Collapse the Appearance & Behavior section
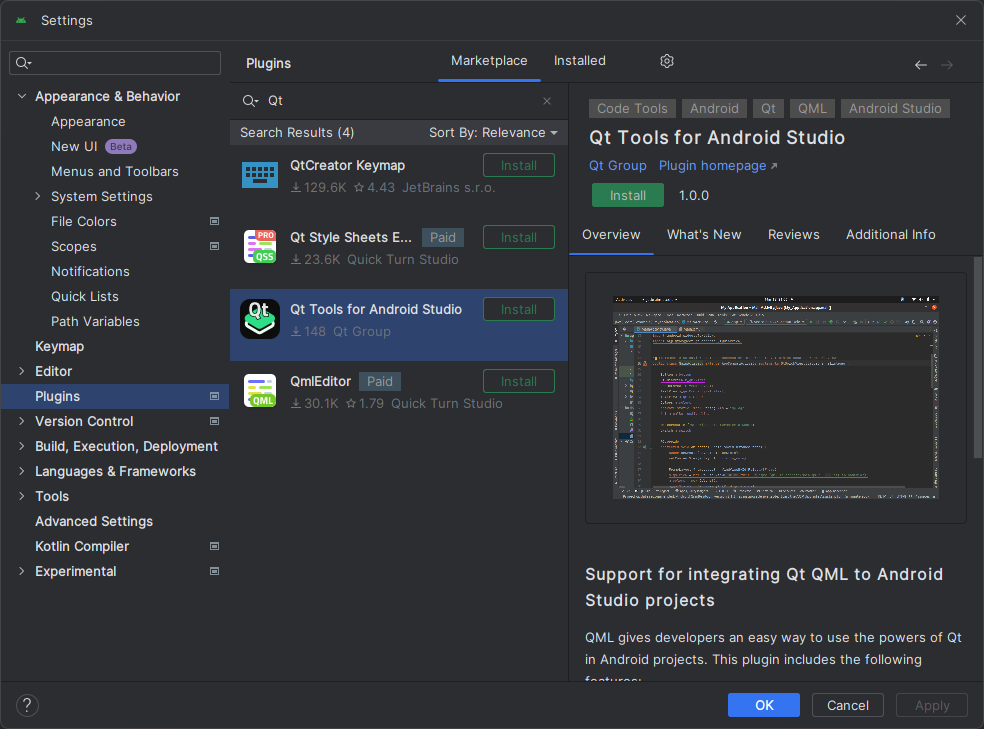This screenshot has height=729, width=984. [x=21, y=96]
